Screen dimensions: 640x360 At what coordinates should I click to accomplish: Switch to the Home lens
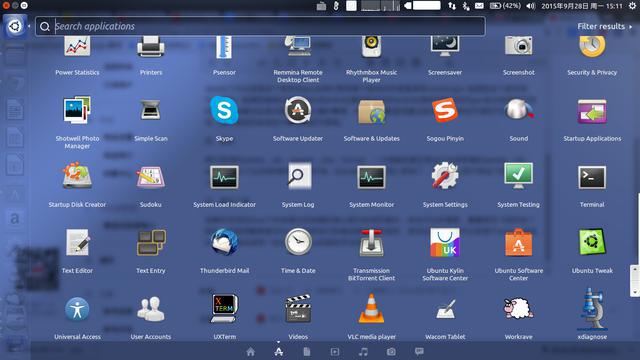[x=251, y=352]
